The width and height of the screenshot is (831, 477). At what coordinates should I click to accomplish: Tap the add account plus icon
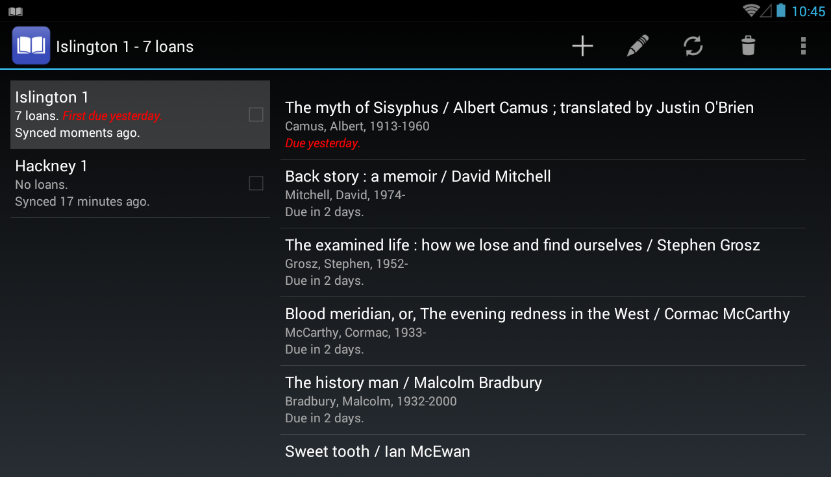tap(582, 46)
